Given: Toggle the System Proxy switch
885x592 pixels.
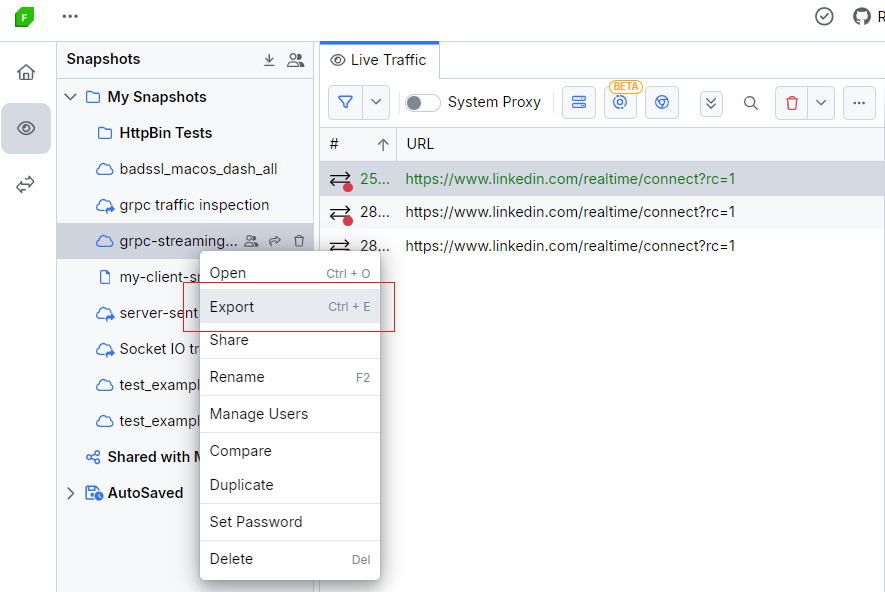Looking at the screenshot, I should (x=422, y=102).
